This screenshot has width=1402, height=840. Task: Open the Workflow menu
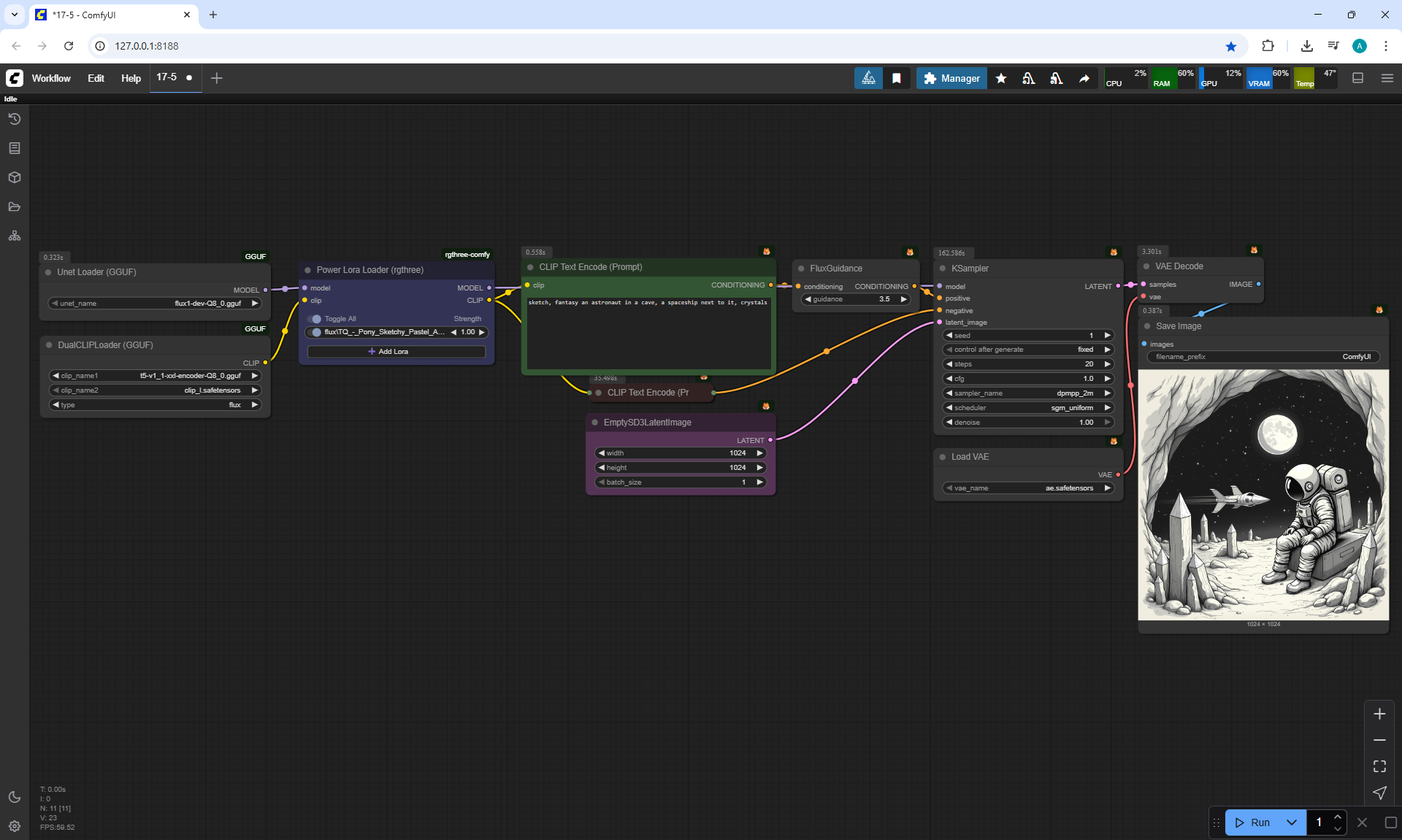51,78
